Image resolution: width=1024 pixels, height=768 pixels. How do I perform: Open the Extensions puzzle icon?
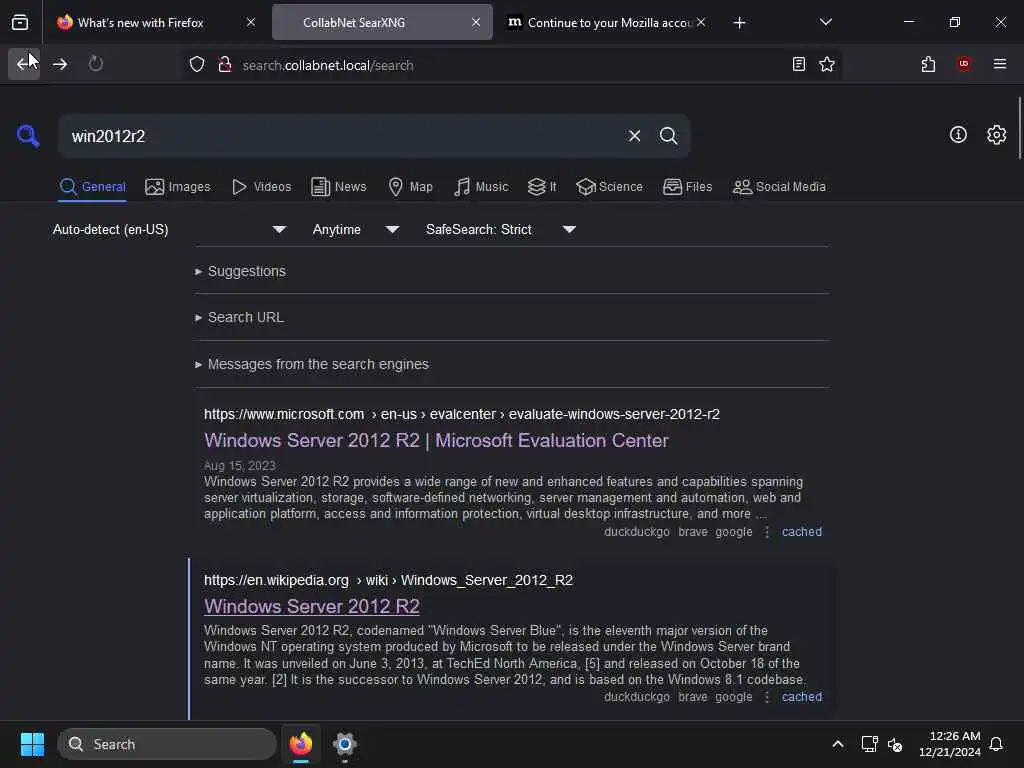928,64
